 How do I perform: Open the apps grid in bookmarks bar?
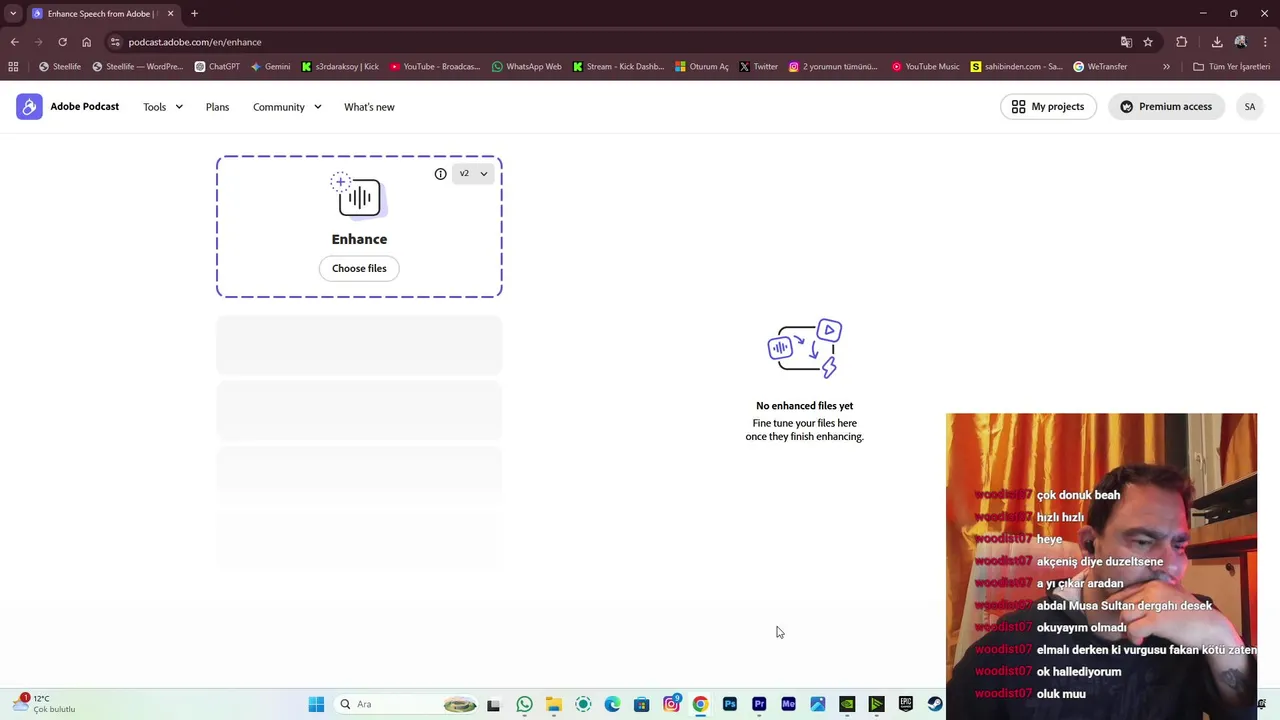coord(13,67)
